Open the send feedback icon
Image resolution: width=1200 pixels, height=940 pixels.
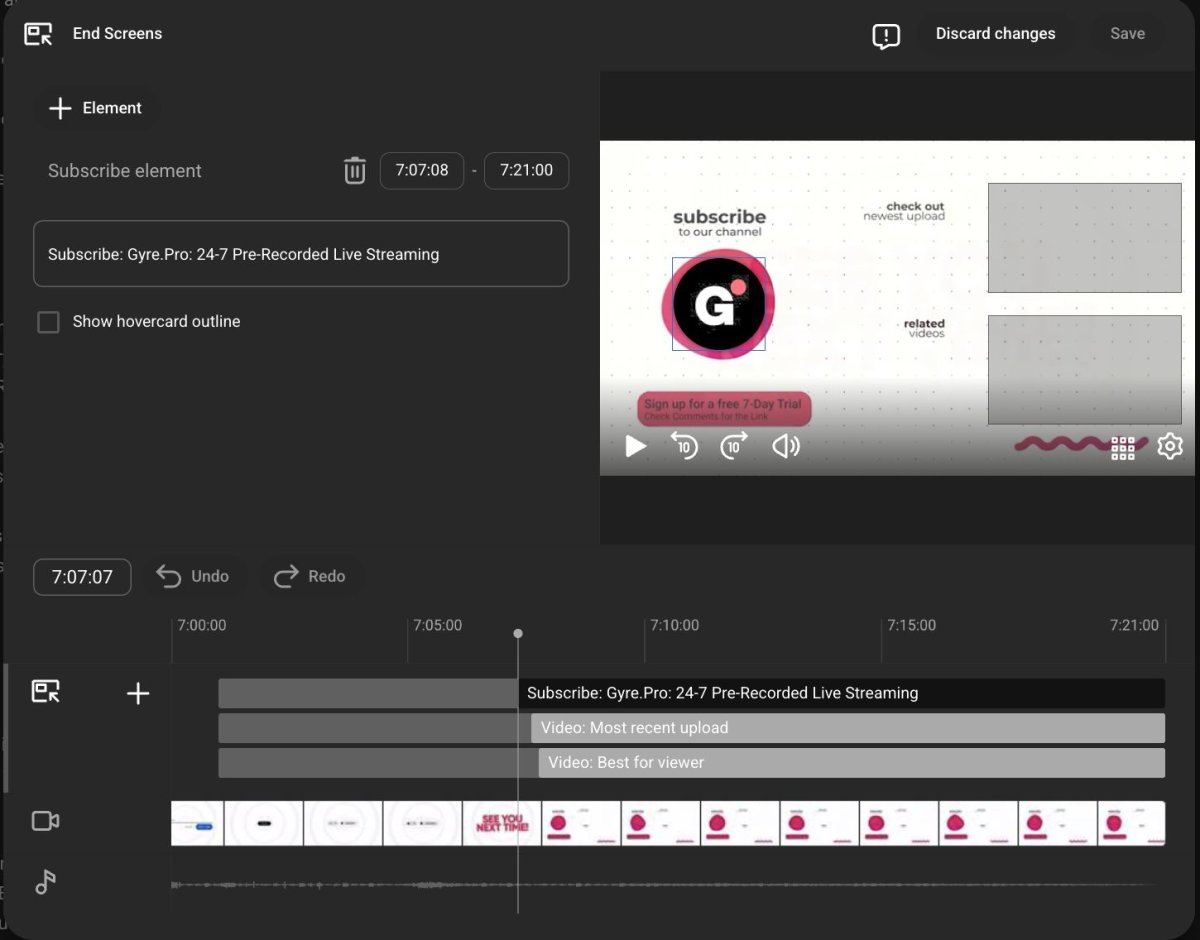click(x=886, y=36)
